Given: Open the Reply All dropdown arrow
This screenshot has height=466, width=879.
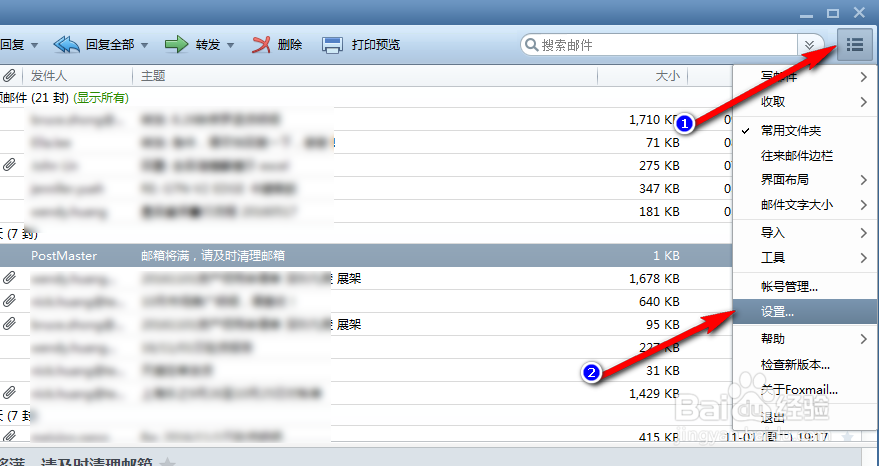Looking at the screenshot, I should (x=144, y=45).
